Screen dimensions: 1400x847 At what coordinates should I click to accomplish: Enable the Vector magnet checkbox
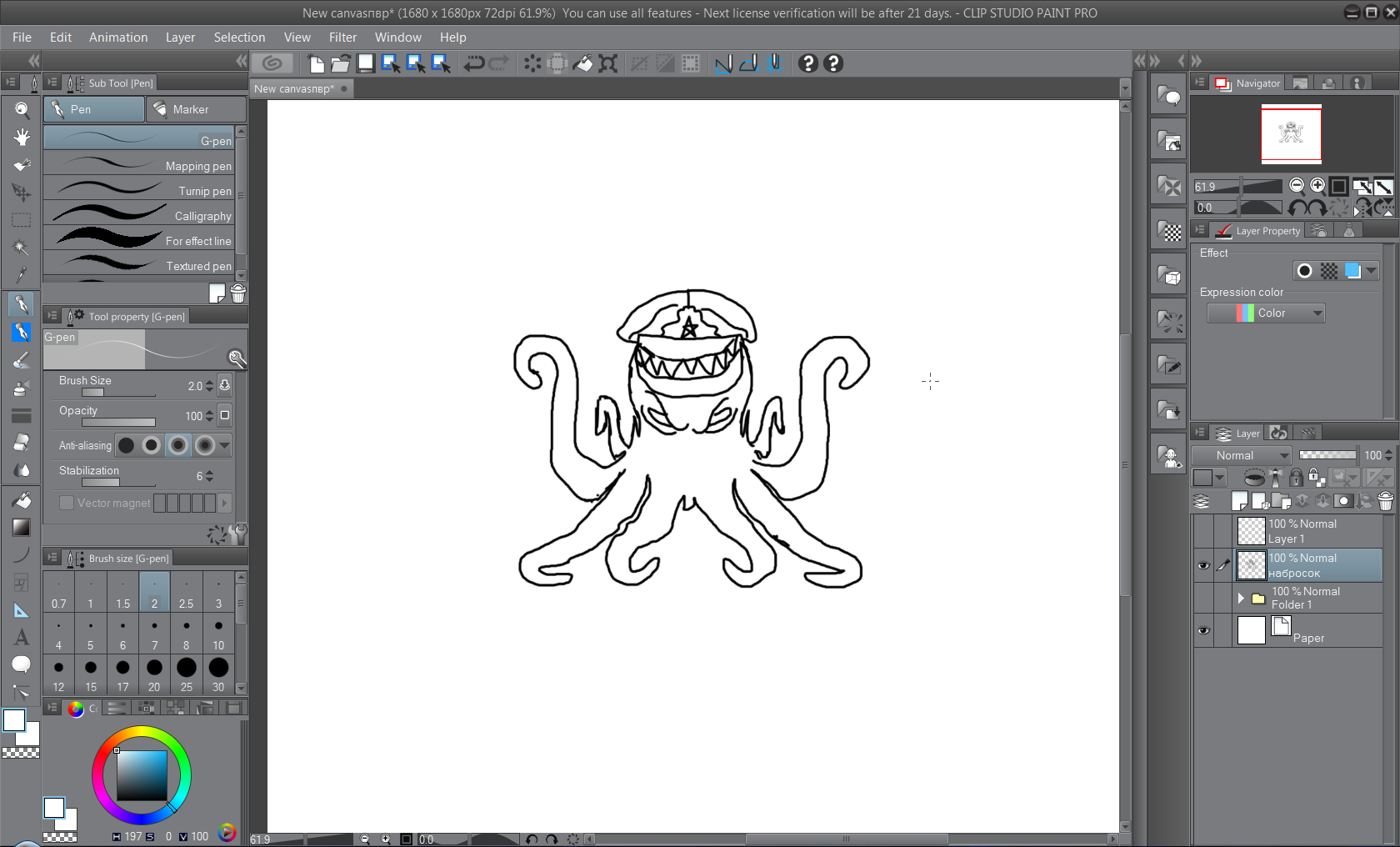tap(67, 503)
